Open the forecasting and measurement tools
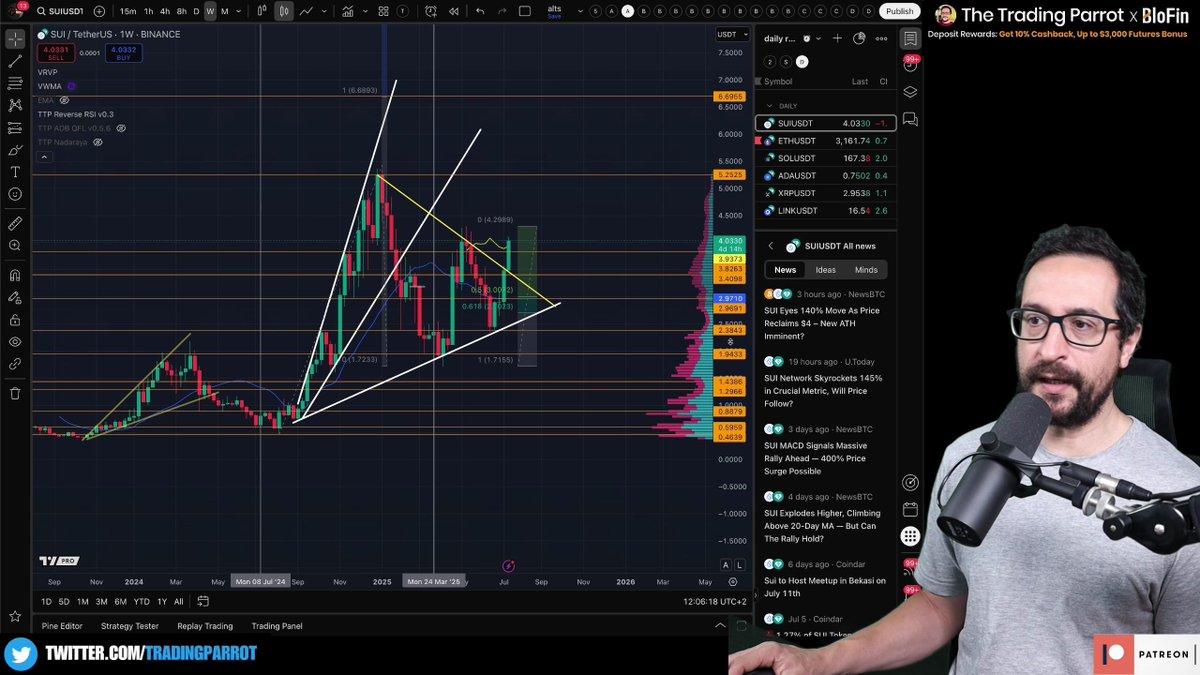1200x675 pixels. [x=15, y=128]
